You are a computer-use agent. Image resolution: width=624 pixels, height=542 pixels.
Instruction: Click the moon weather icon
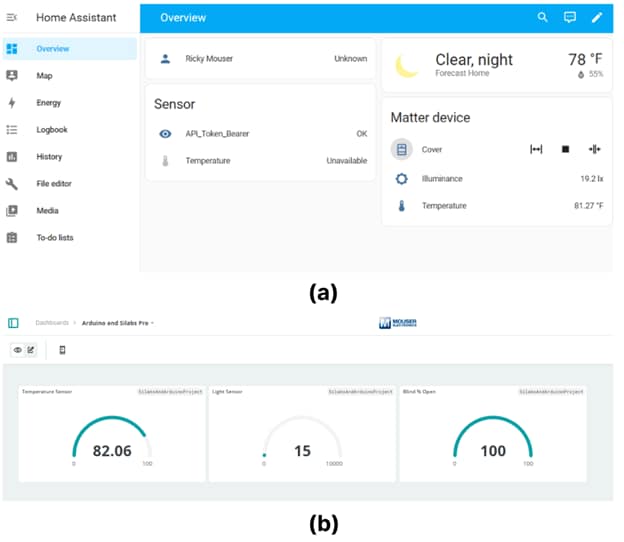point(407,65)
